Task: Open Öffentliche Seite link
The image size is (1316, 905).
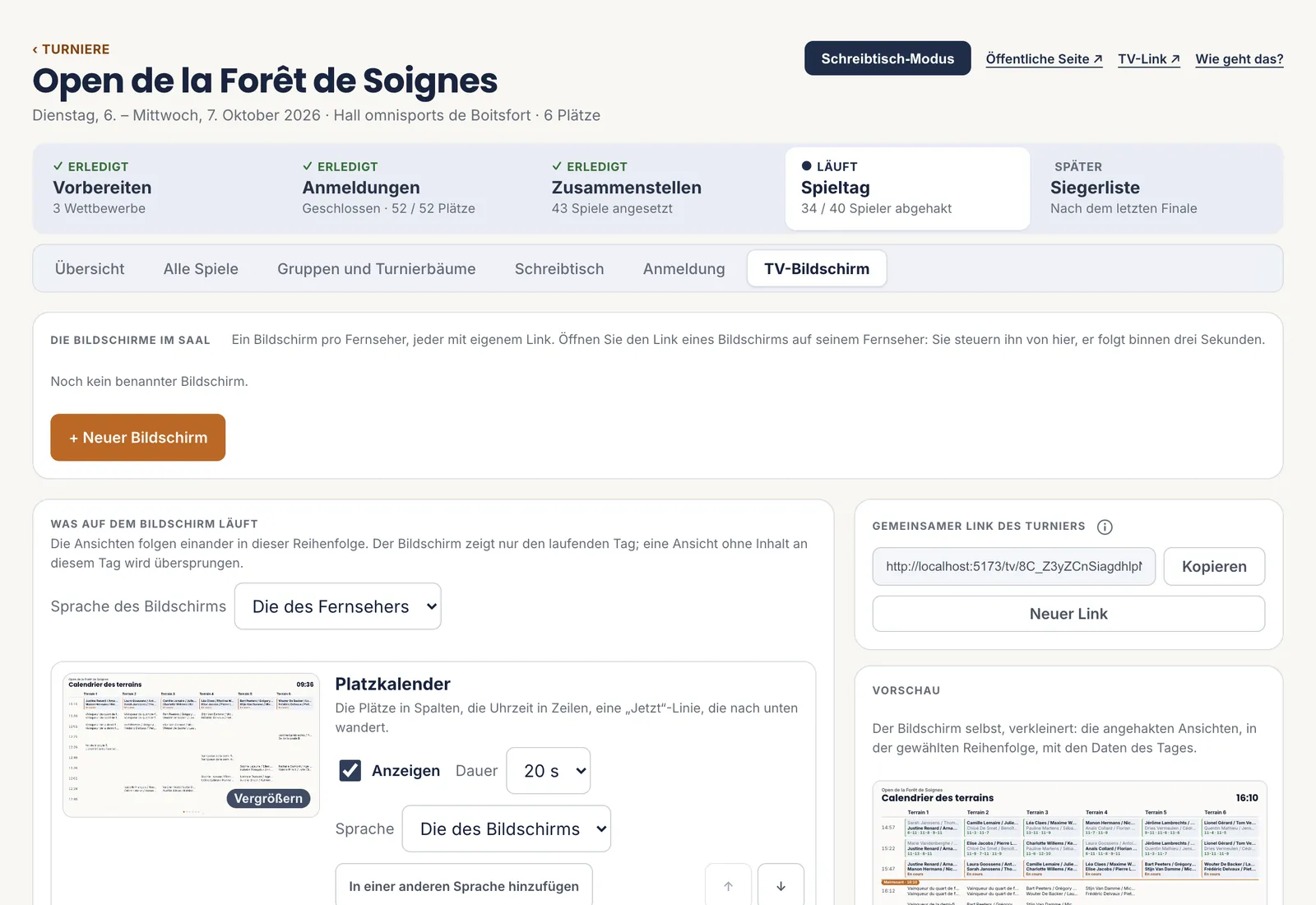Action: click(x=1044, y=59)
